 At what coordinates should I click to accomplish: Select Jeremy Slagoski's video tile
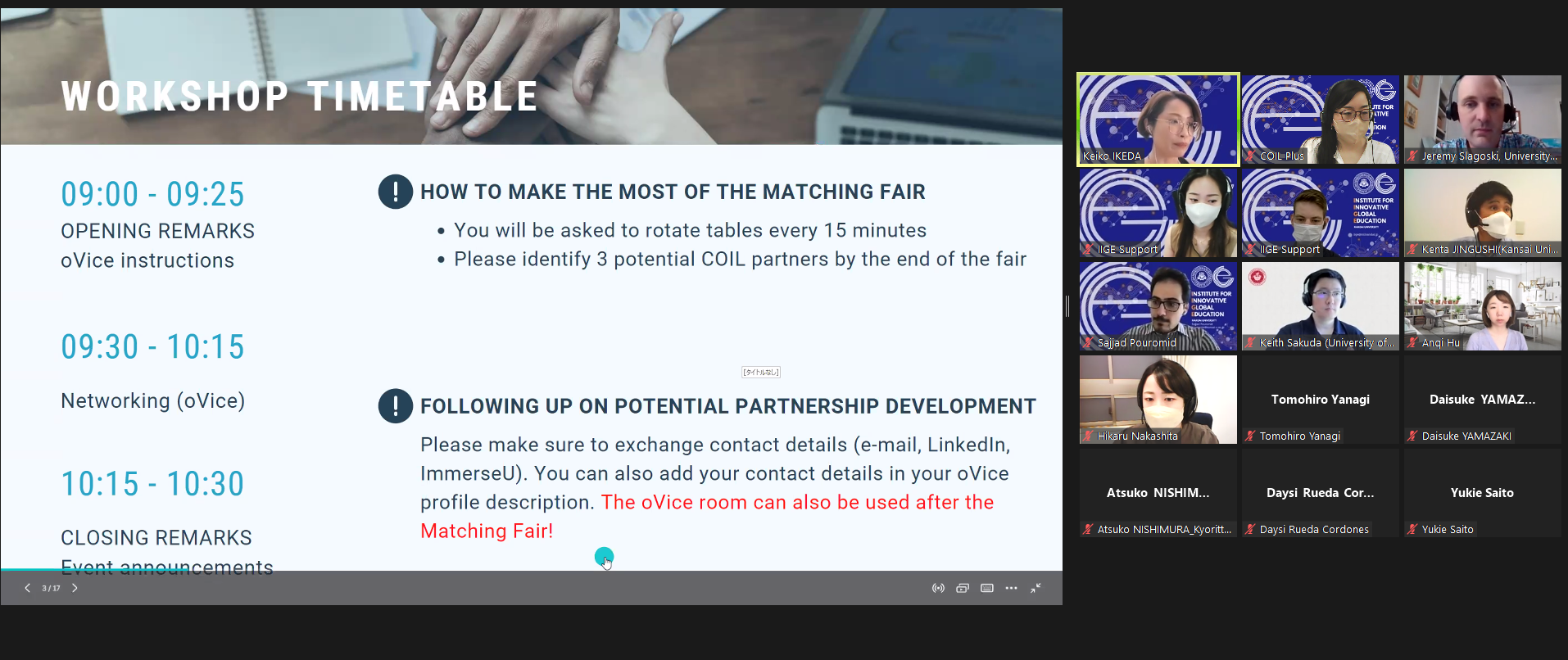1482,120
